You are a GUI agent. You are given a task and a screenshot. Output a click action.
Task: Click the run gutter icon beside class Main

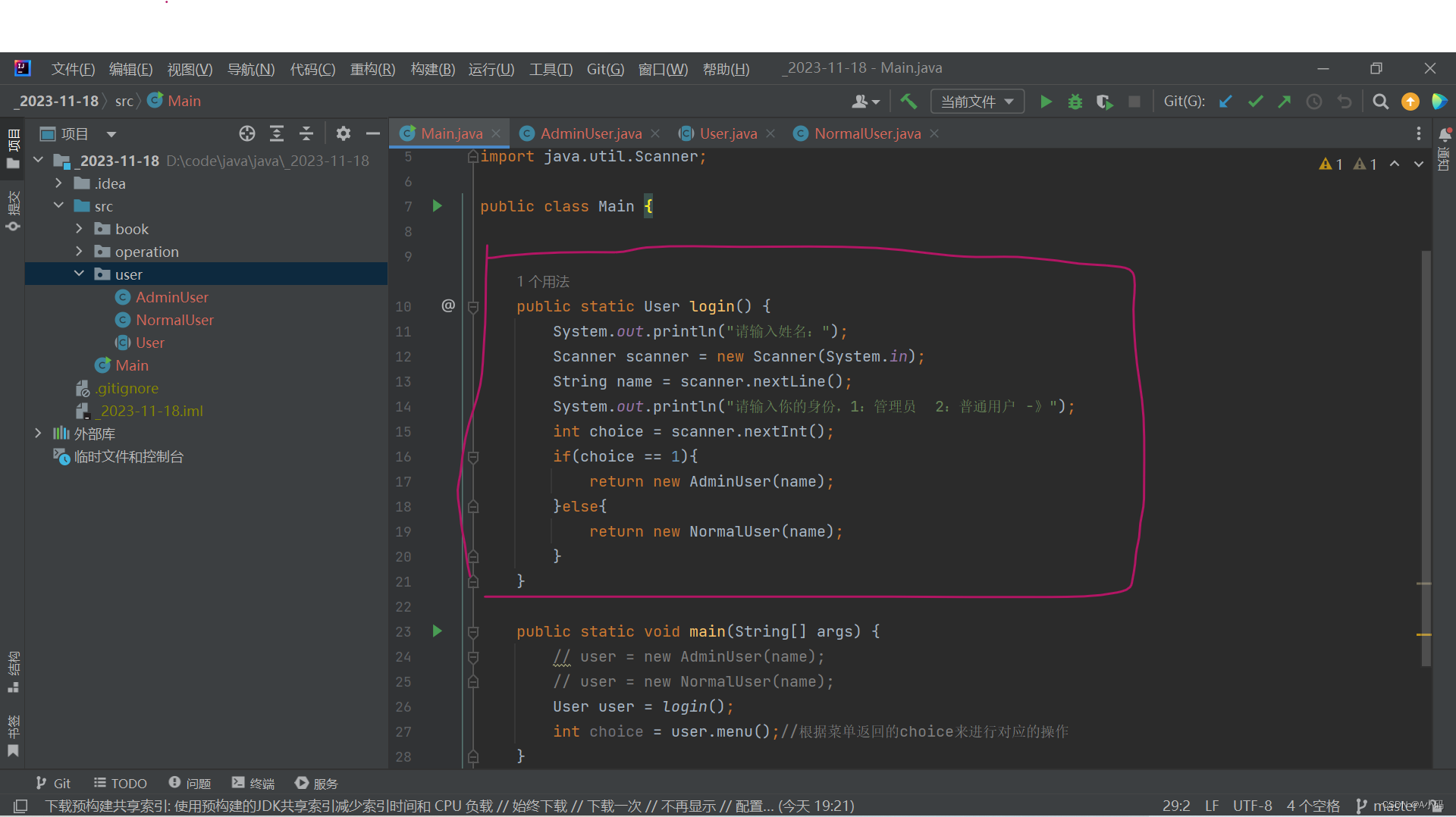(x=437, y=205)
